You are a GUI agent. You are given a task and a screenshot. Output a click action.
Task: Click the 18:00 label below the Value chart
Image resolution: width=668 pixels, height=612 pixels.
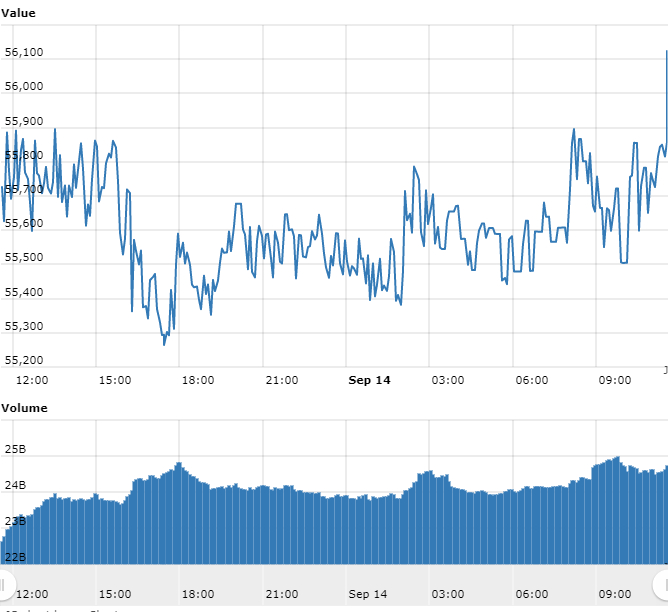coord(198,380)
